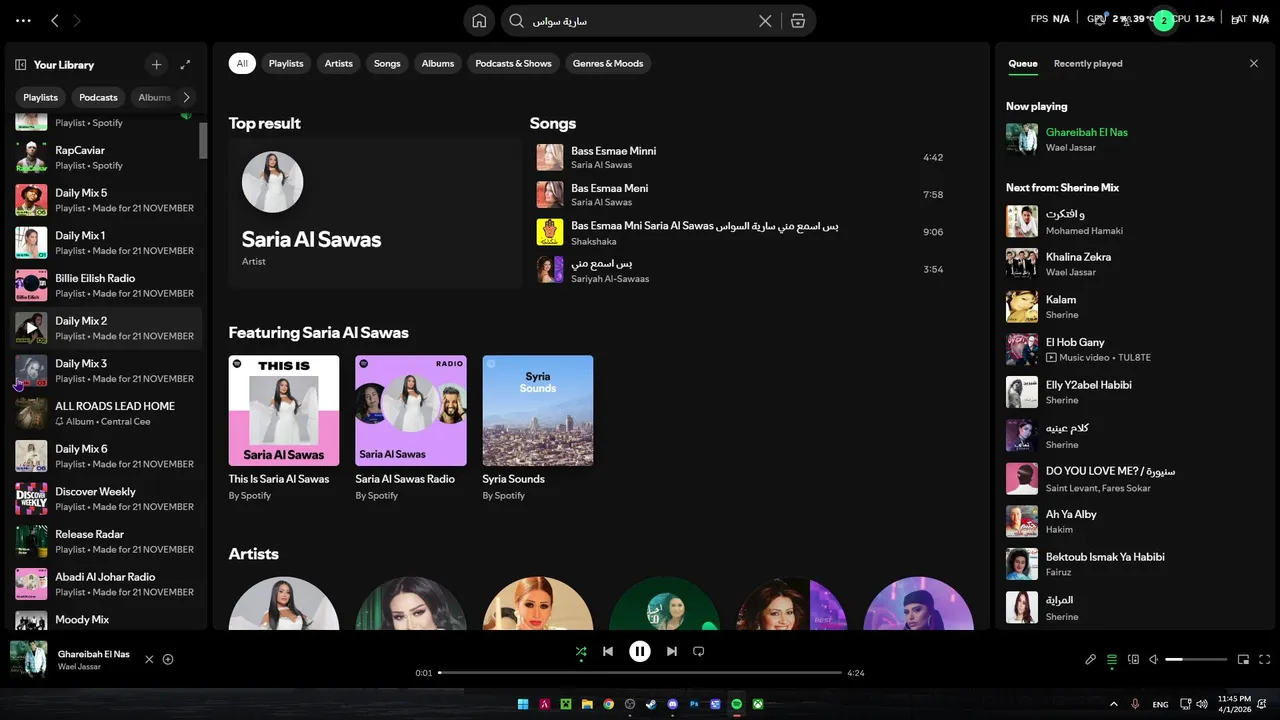The width and height of the screenshot is (1280, 720).
Task: Add Ghareibah El Nas to Liked Songs
Action: pyautogui.click(x=168, y=659)
